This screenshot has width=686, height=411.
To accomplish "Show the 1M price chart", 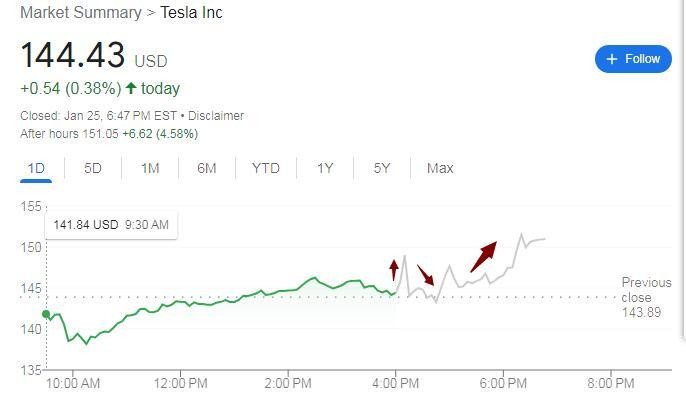I will point(150,168).
